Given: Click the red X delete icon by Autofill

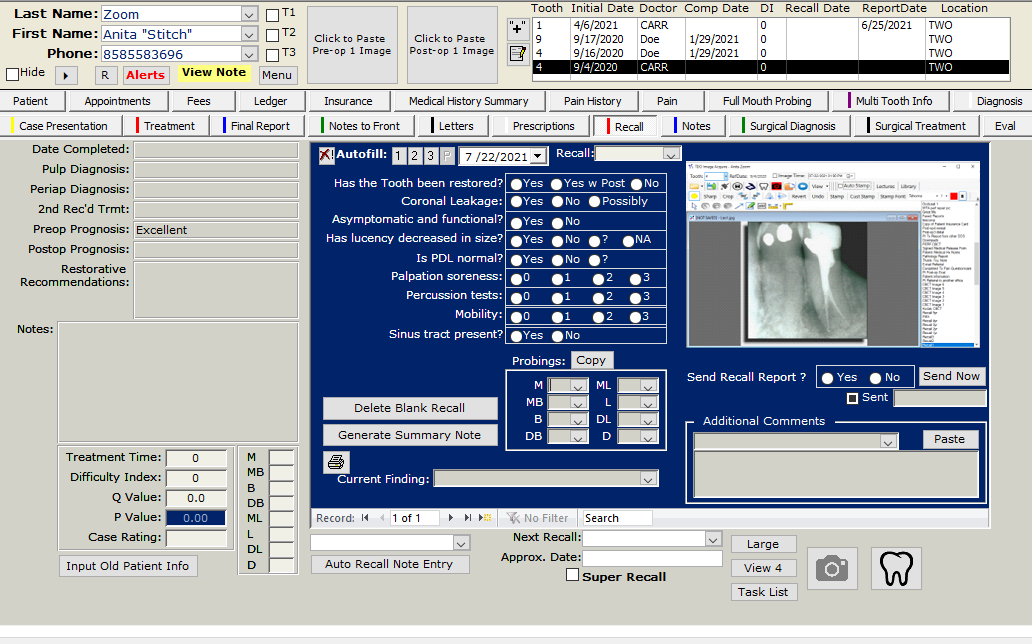Looking at the screenshot, I should (x=326, y=155).
